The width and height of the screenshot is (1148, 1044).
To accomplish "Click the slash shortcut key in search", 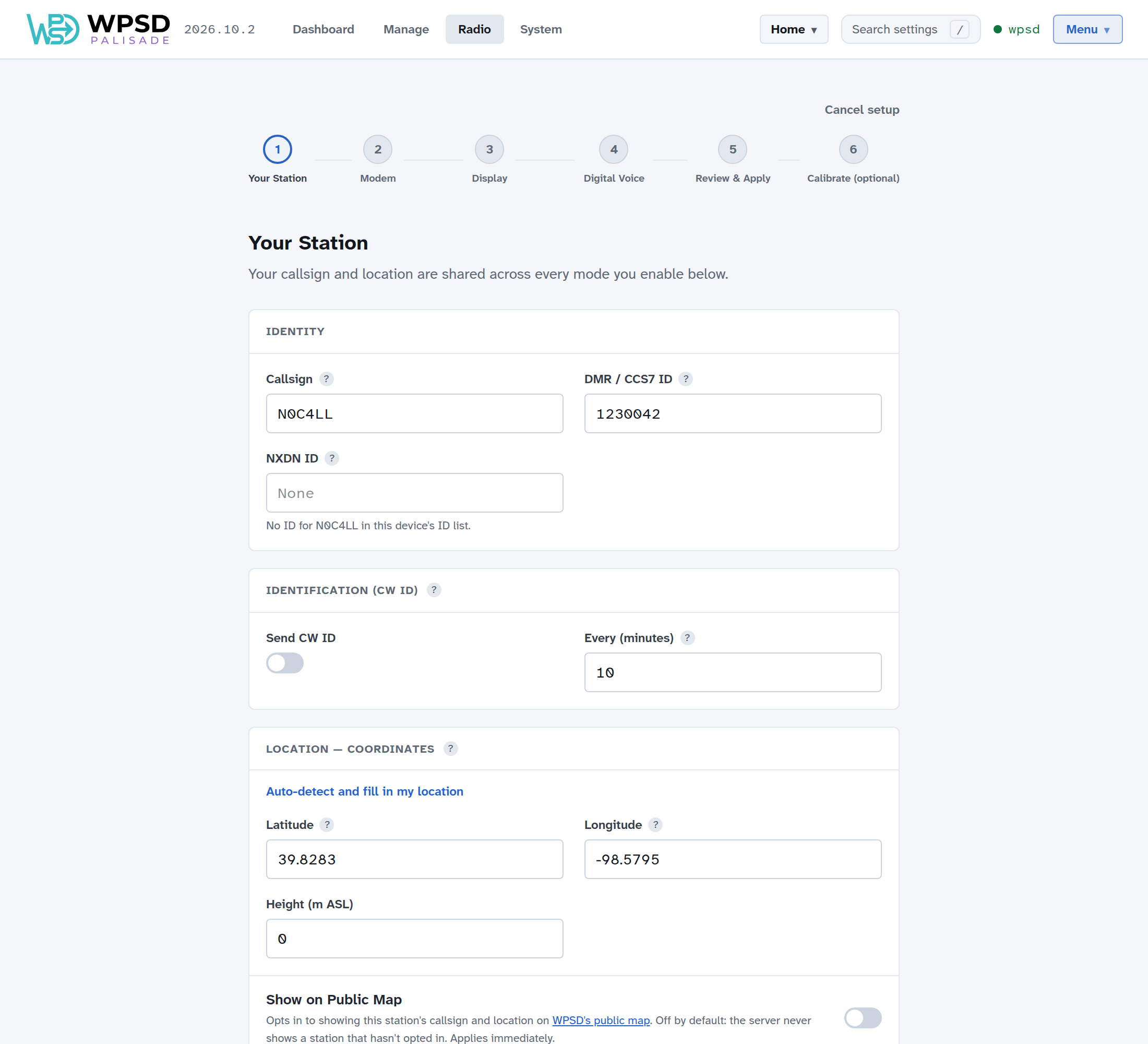I will [960, 29].
